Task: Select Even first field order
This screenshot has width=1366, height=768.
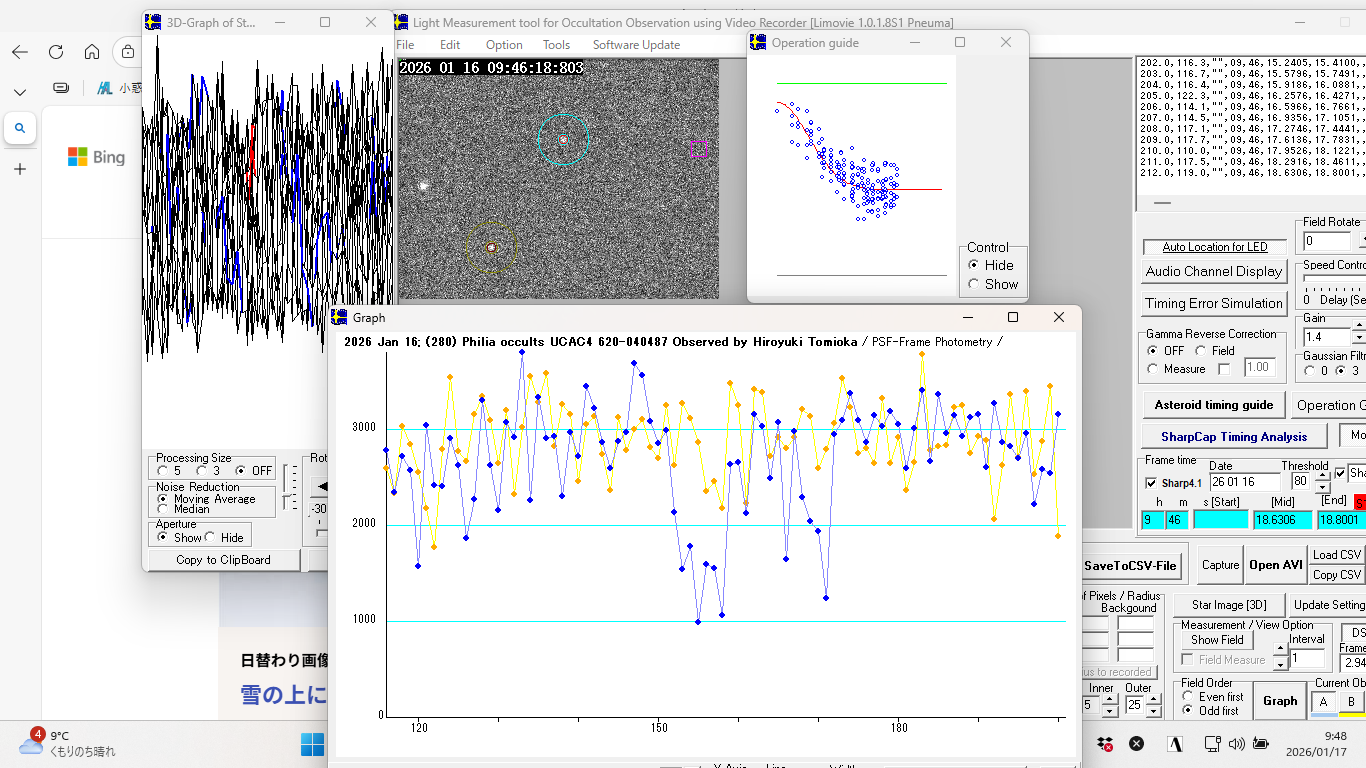Action: click(x=1188, y=697)
